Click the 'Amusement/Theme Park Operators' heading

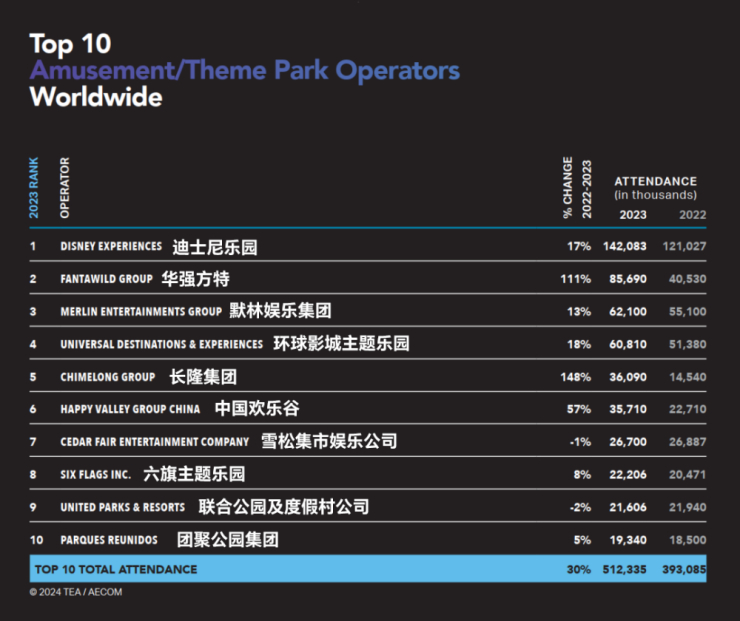244,71
